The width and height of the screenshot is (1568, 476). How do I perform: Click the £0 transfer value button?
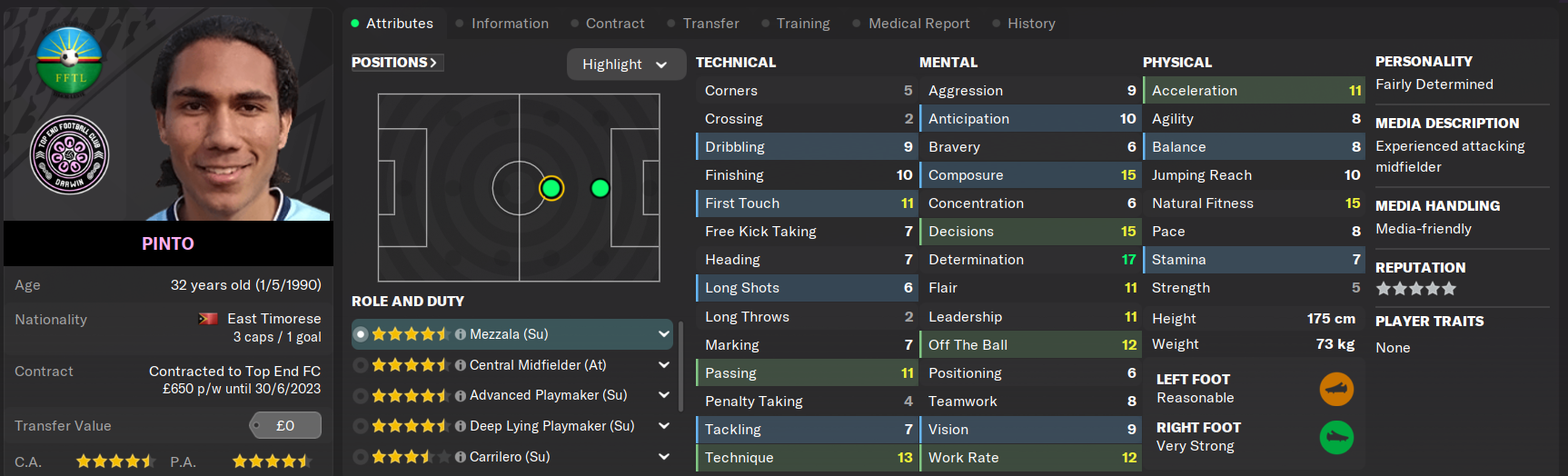[x=285, y=425]
